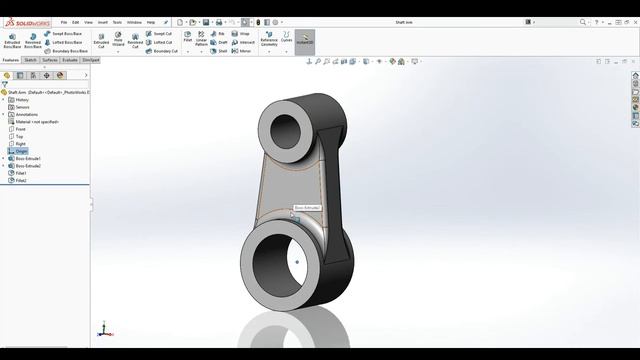This screenshot has height=360, width=640.
Task: Select Sensors in feature tree
Action: pyautogui.click(x=19, y=107)
